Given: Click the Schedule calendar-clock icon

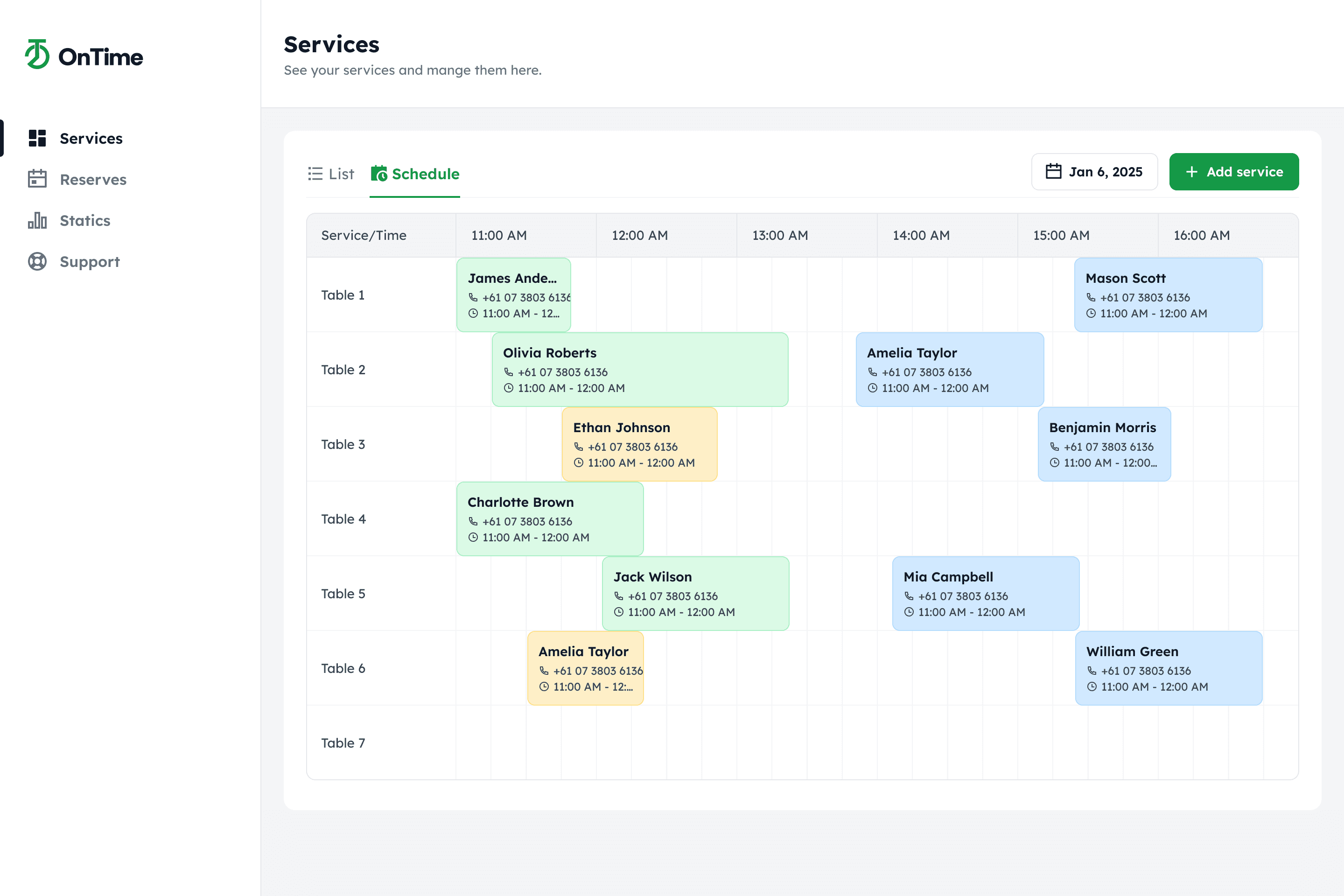Looking at the screenshot, I should tap(378, 174).
